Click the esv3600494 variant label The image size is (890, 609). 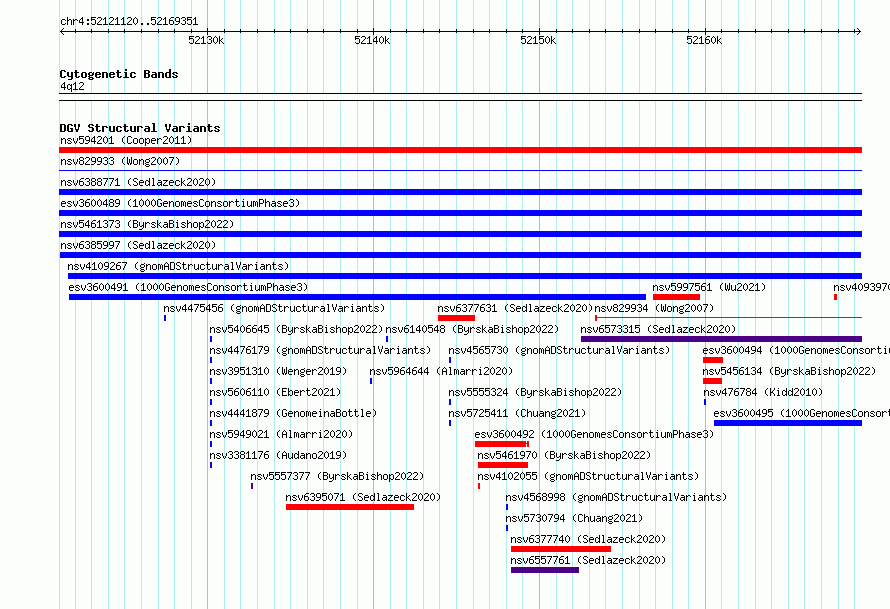tap(796, 350)
